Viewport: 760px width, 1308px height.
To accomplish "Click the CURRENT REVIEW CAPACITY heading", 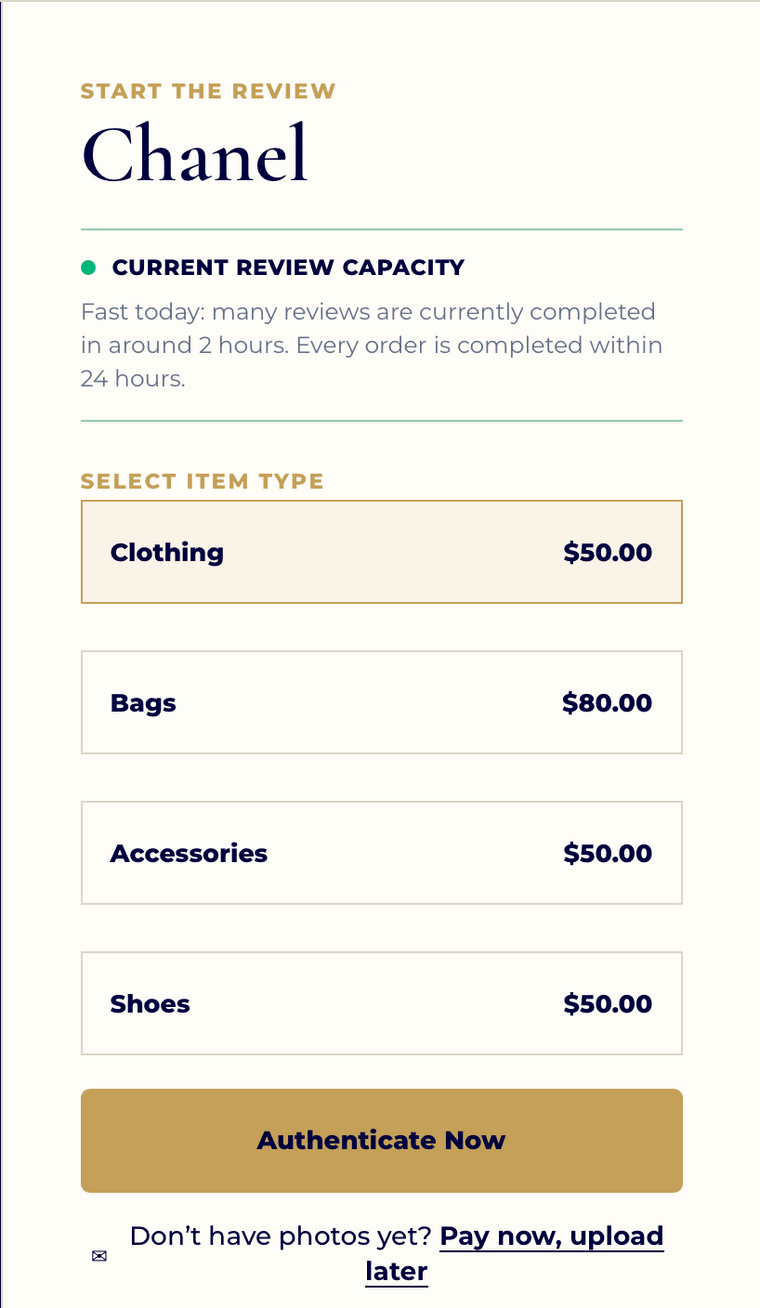I will pyautogui.click(x=288, y=267).
